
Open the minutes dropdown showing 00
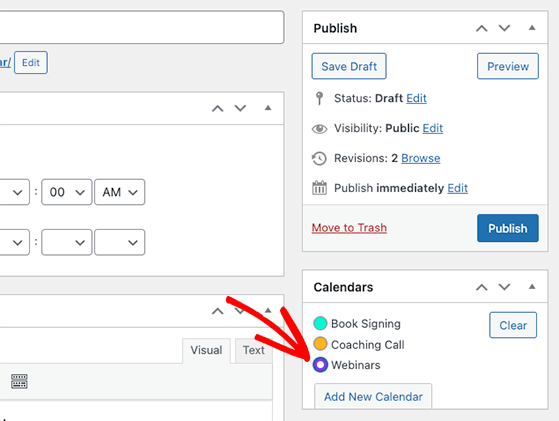67,192
